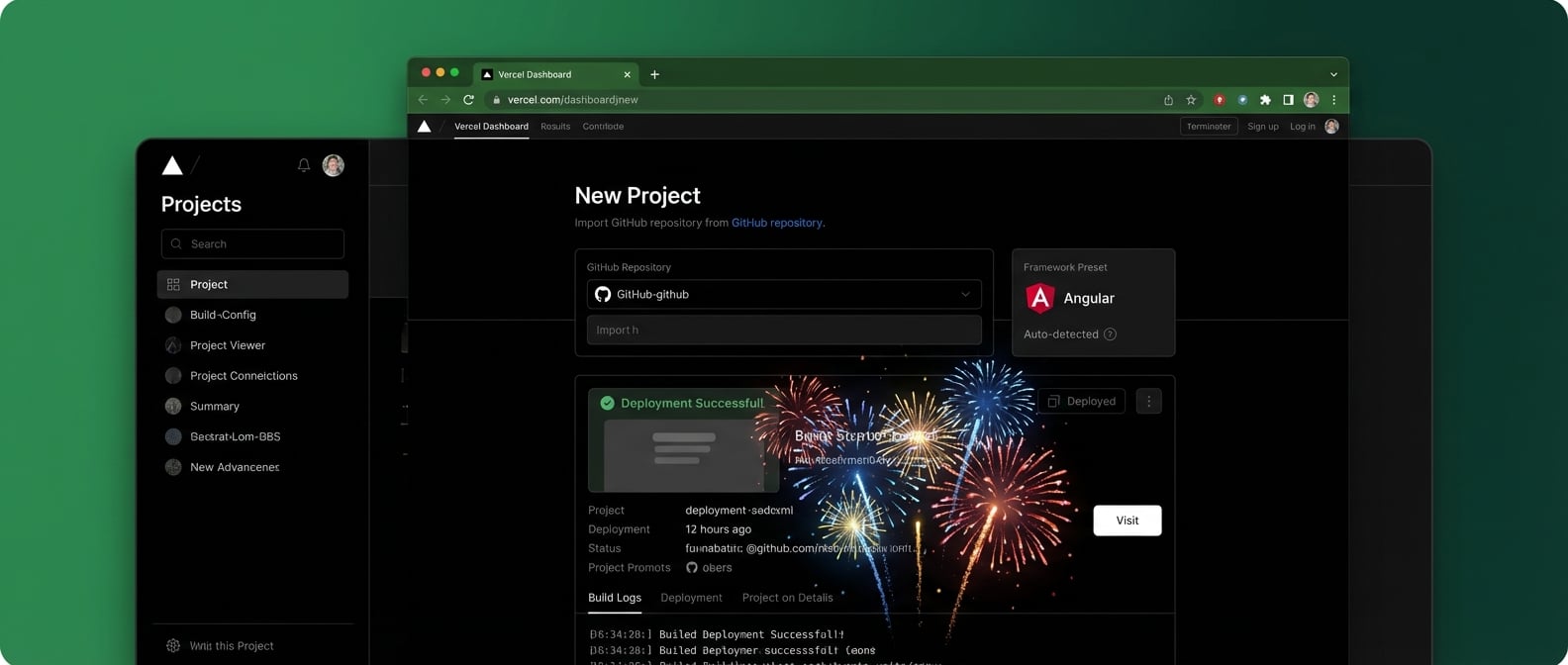Open the browser extensions puzzle icon
The image size is (1568, 665).
click(1265, 100)
